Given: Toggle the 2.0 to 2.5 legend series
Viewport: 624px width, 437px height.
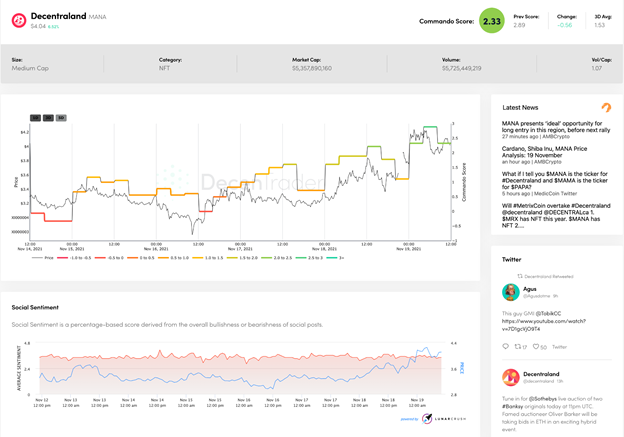Looking at the screenshot, I should click(x=277, y=258).
